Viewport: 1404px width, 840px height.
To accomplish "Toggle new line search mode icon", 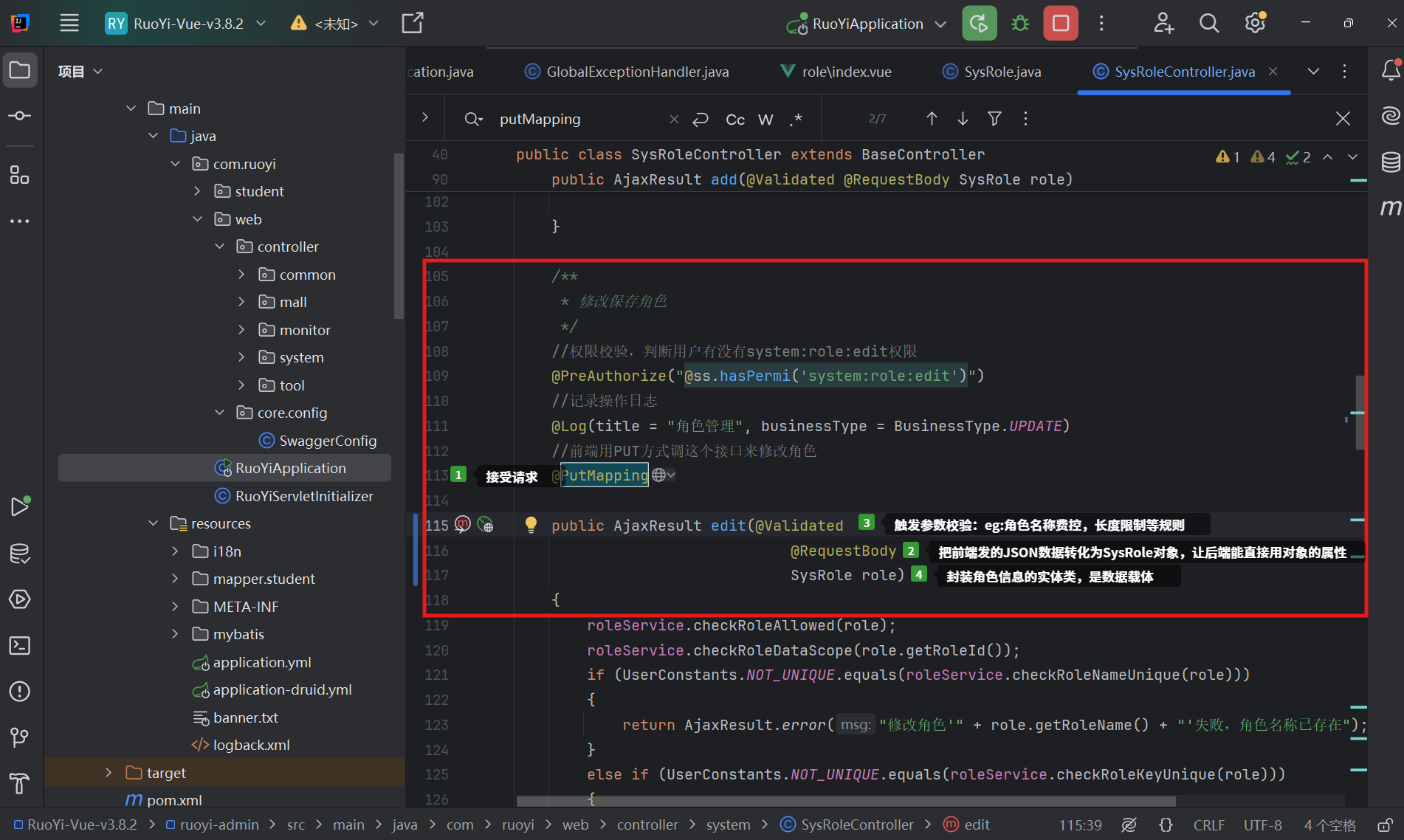I will tap(701, 119).
